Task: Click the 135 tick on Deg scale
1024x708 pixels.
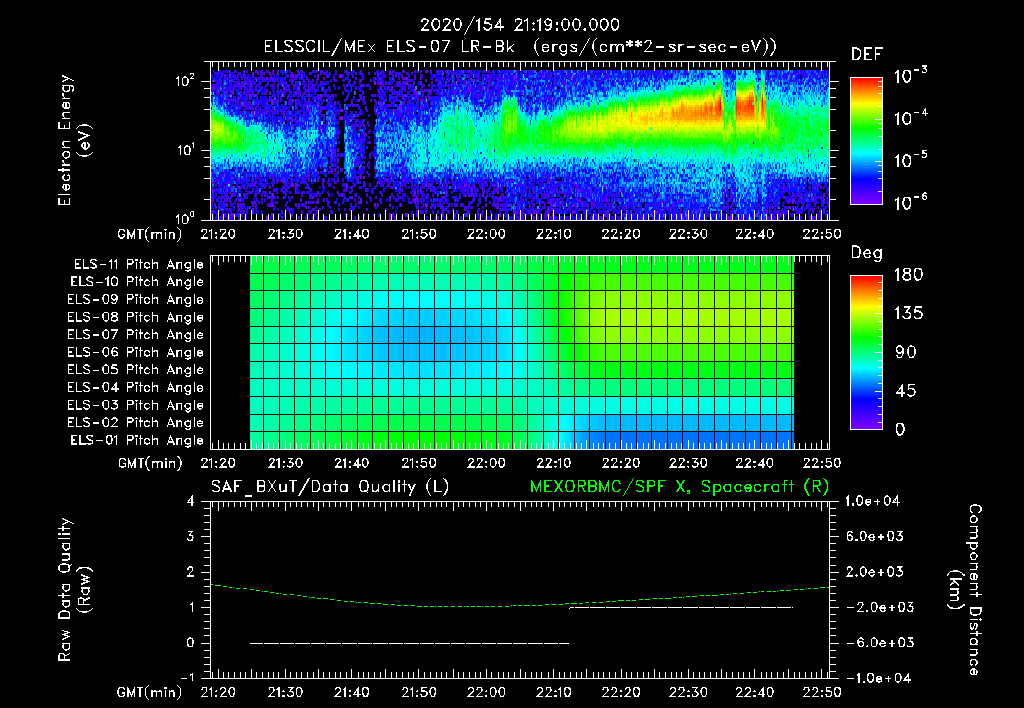Action: coord(909,314)
